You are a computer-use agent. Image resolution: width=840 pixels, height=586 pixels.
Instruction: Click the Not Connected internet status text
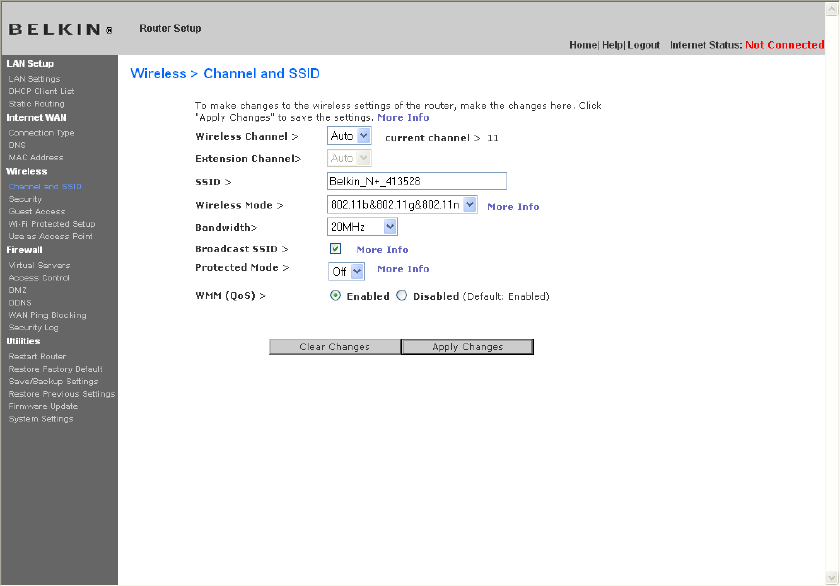click(x=785, y=45)
